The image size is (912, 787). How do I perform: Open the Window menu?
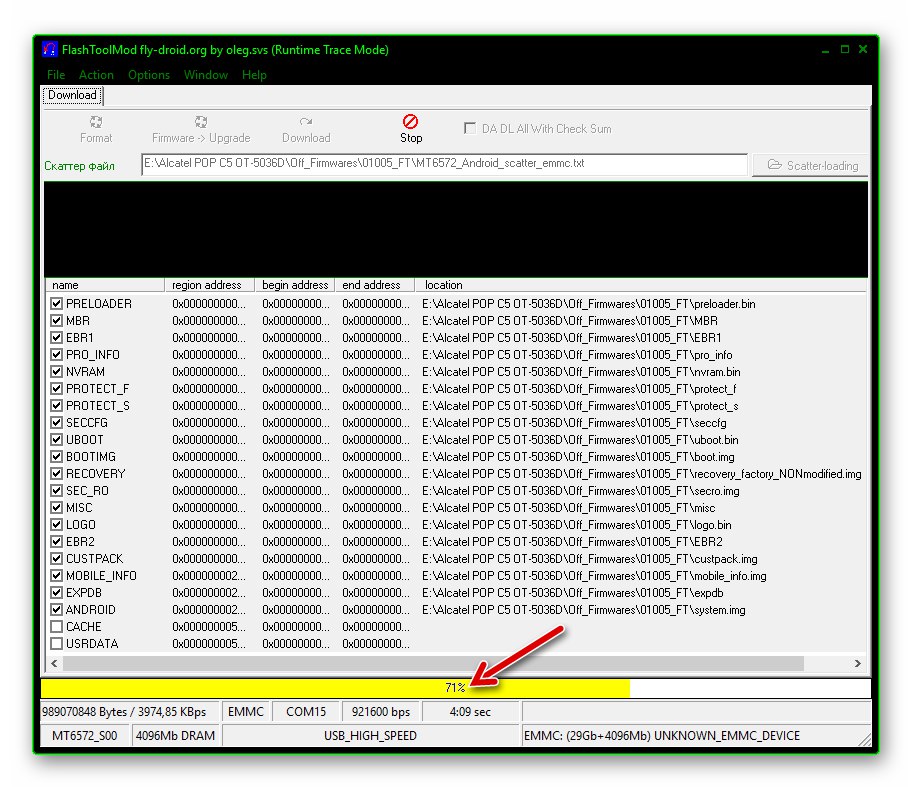[205, 75]
